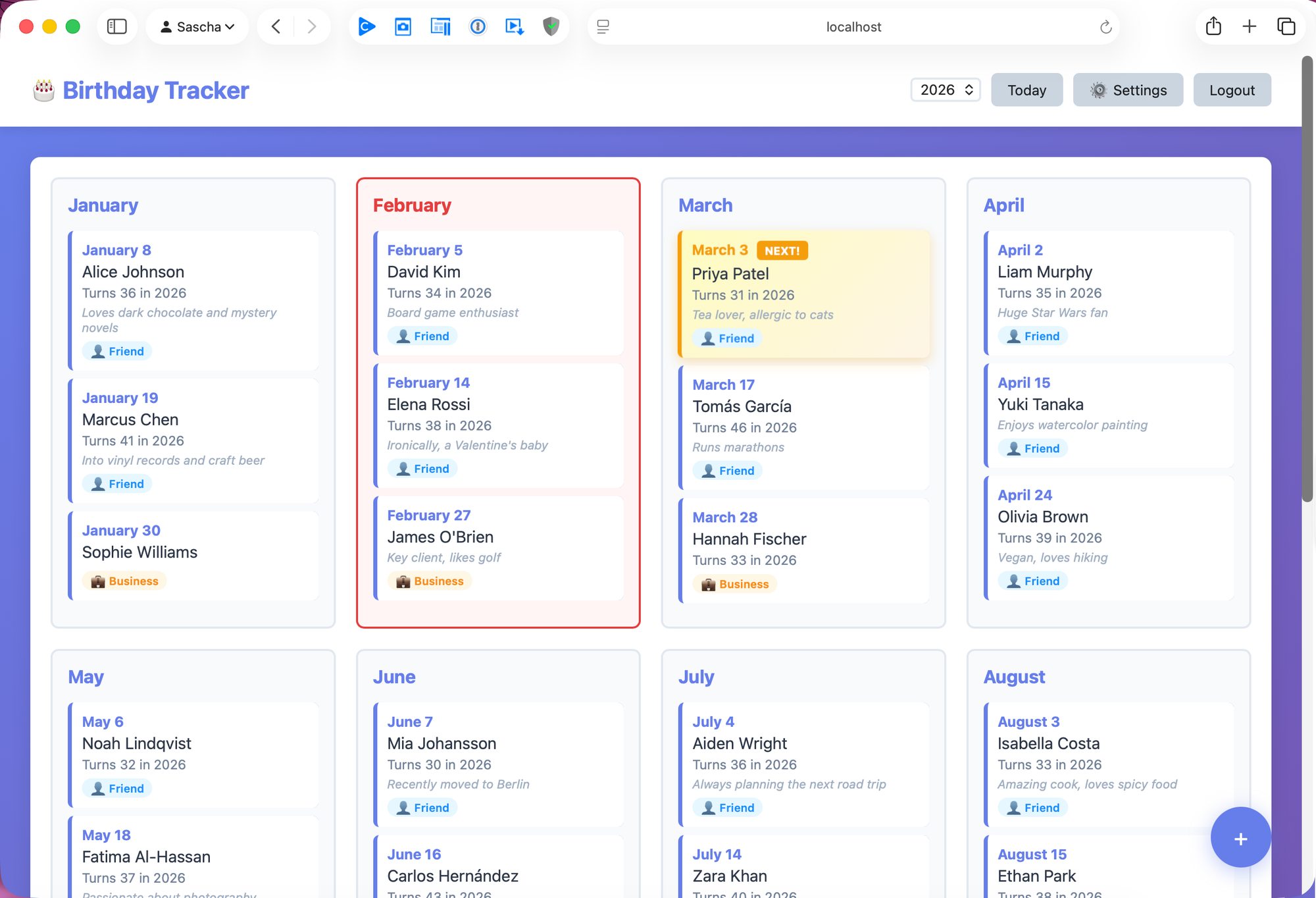Click the blue play clipper extension icon
The width and height of the screenshot is (1316, 898).
tap(367, 26)
